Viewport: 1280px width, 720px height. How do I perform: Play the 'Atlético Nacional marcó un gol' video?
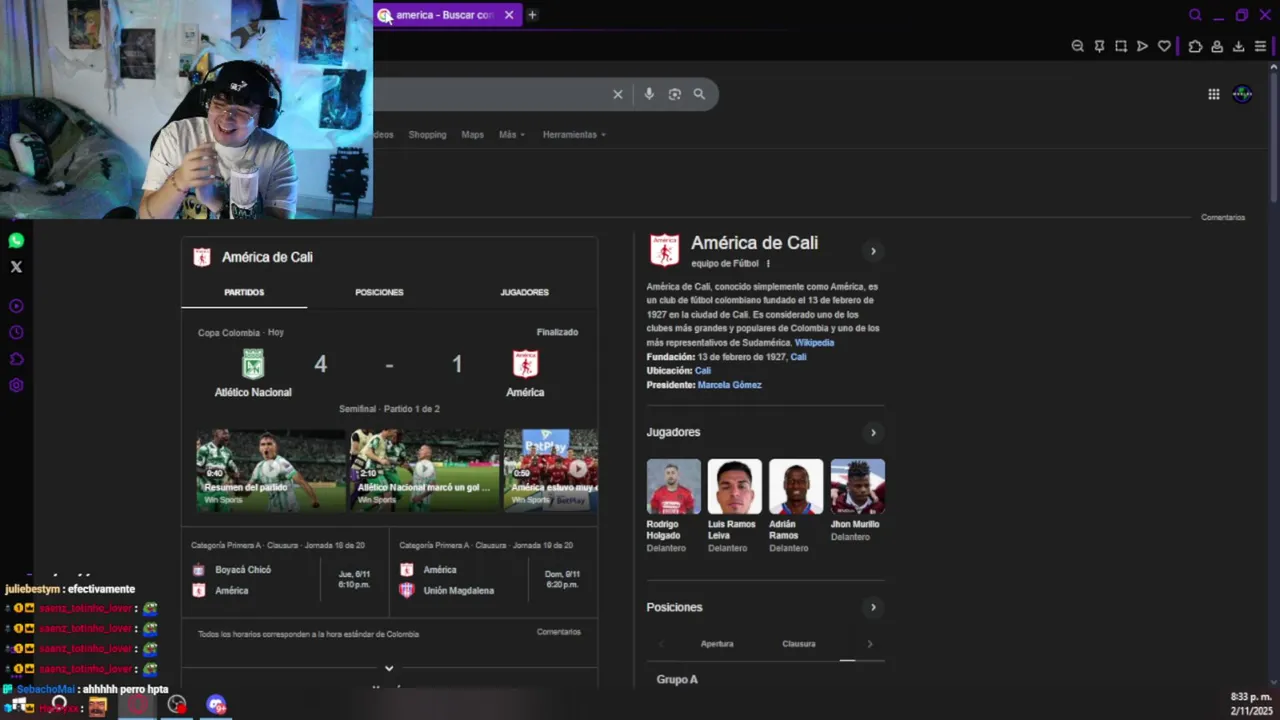(x=424, y=470)
